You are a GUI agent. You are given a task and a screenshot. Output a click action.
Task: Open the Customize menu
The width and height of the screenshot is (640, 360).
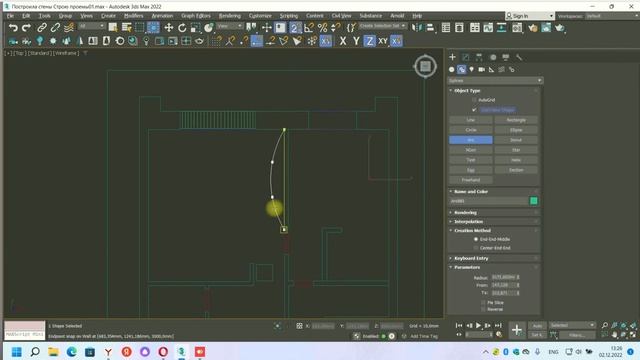pyautogui.click(x=260, y=16)
